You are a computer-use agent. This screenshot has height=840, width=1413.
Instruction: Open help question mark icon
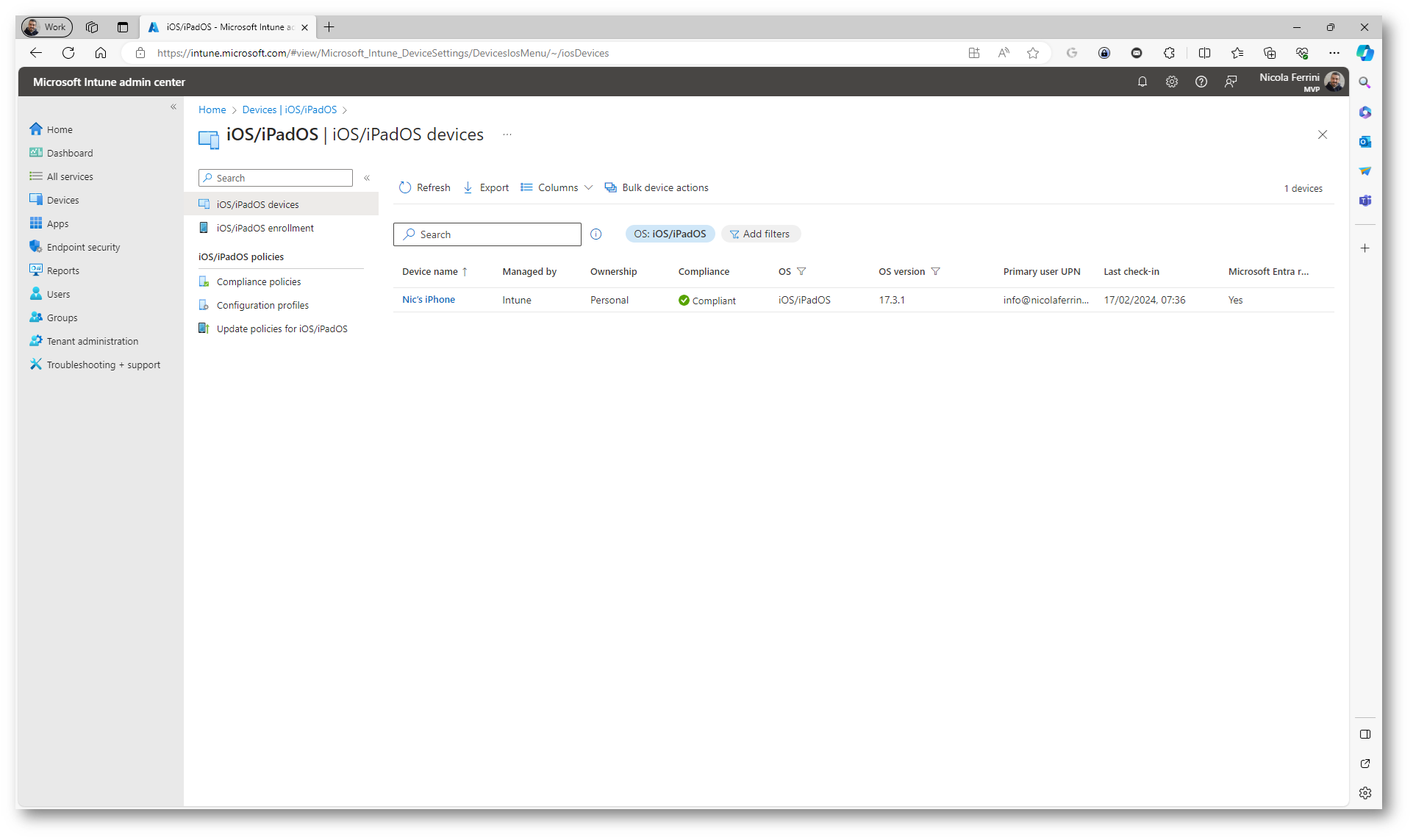[1201, 82]
